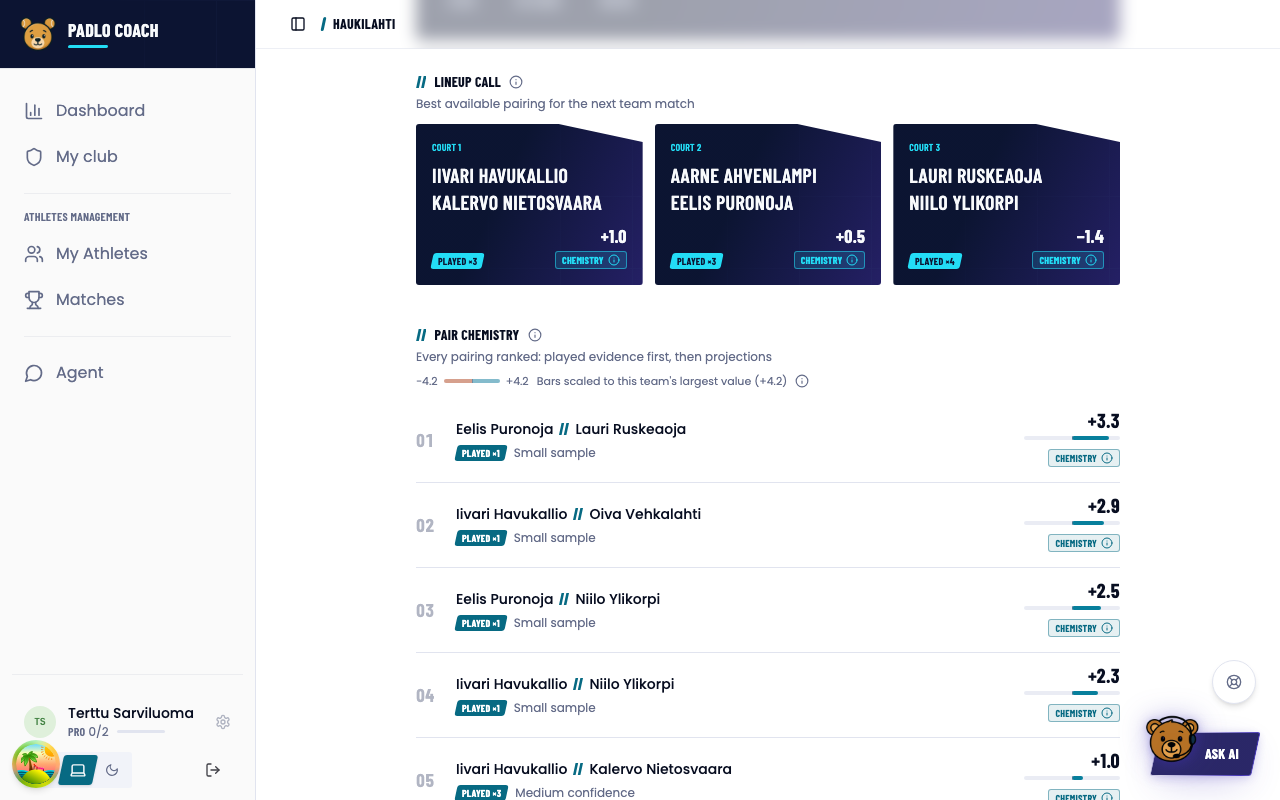Click the logout icon

(x=213, y=770)
